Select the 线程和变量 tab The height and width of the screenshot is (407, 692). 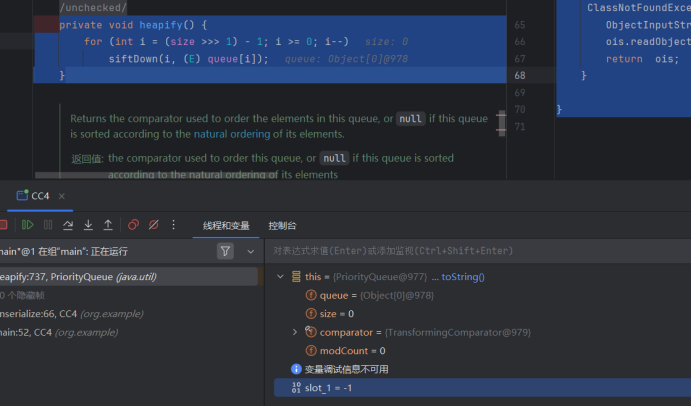pos(226,226)
